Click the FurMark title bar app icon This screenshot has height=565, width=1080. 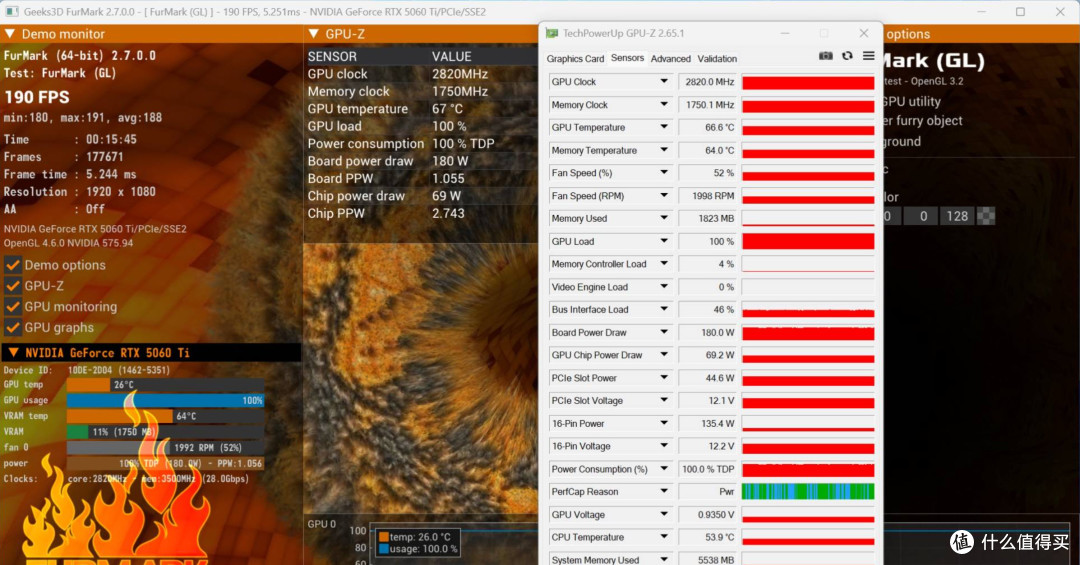tap(12, 12)
